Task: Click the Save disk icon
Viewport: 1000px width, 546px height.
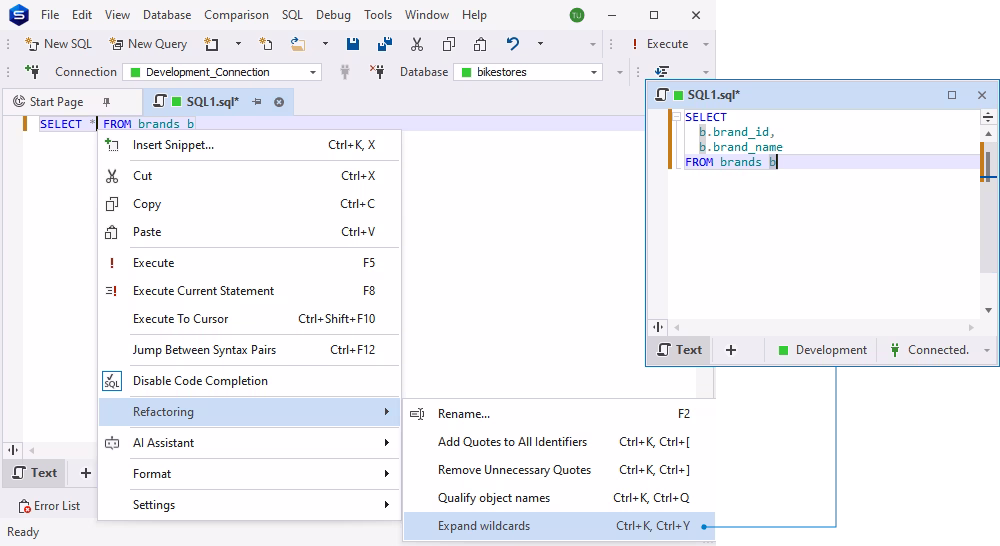Action: point(353,44)
